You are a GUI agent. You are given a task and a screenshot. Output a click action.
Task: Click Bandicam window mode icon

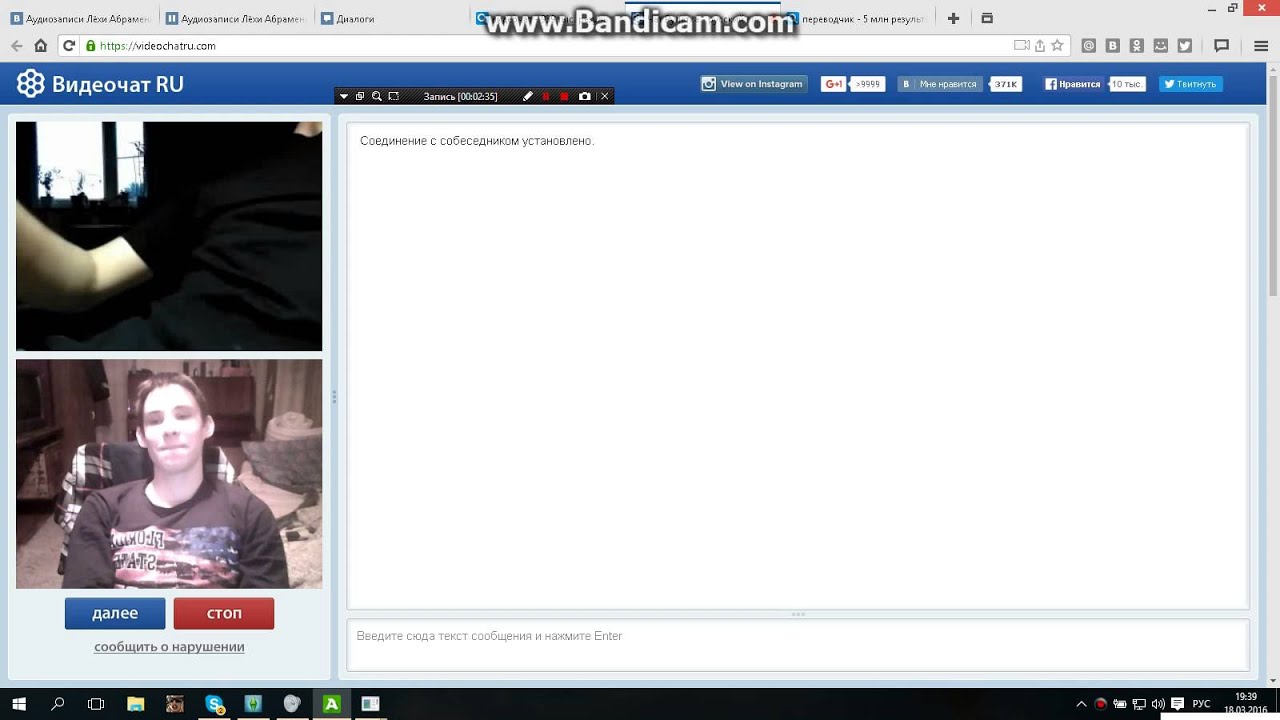point(360,97)
